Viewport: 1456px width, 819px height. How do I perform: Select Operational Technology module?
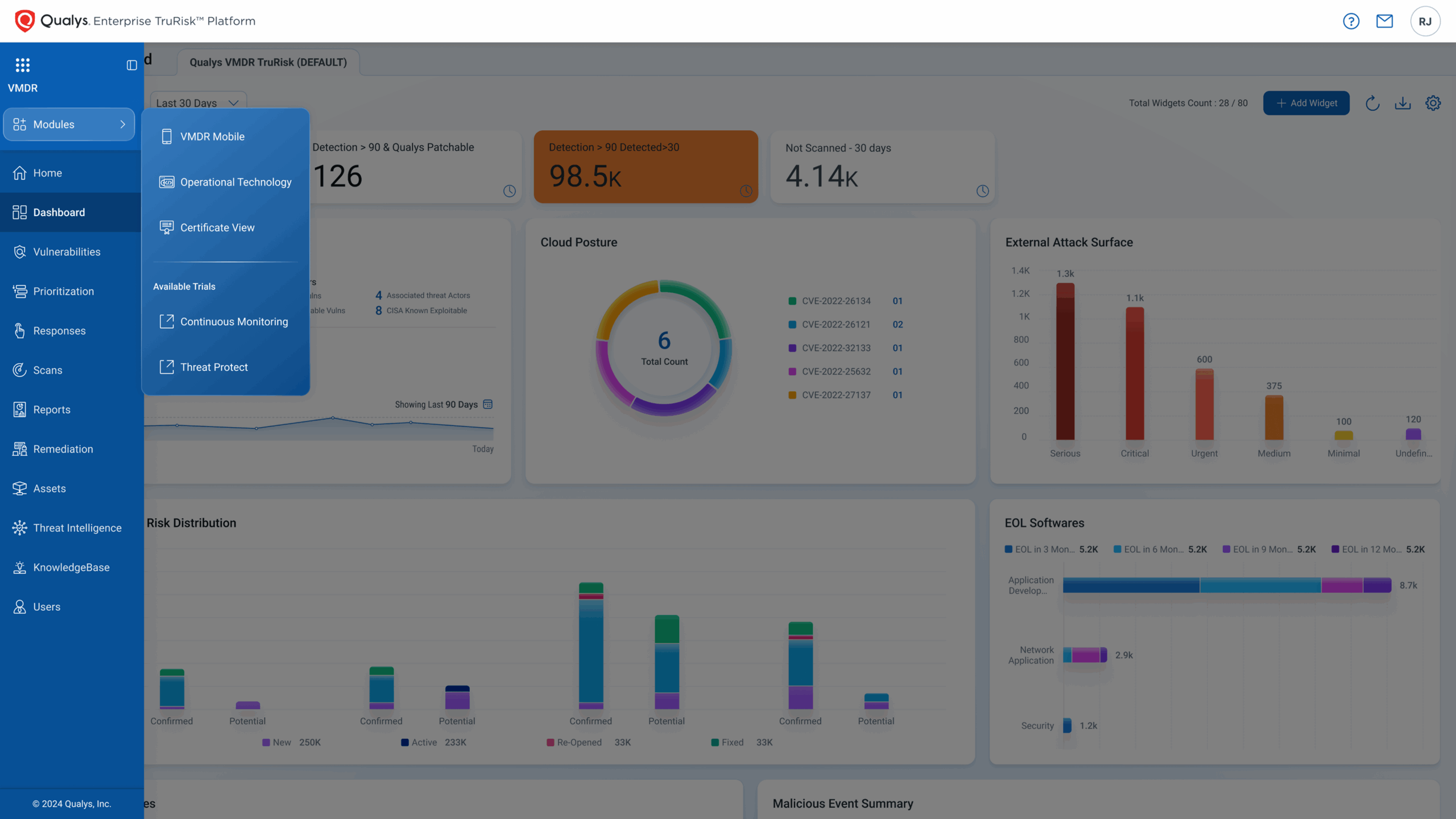point(225,182)
